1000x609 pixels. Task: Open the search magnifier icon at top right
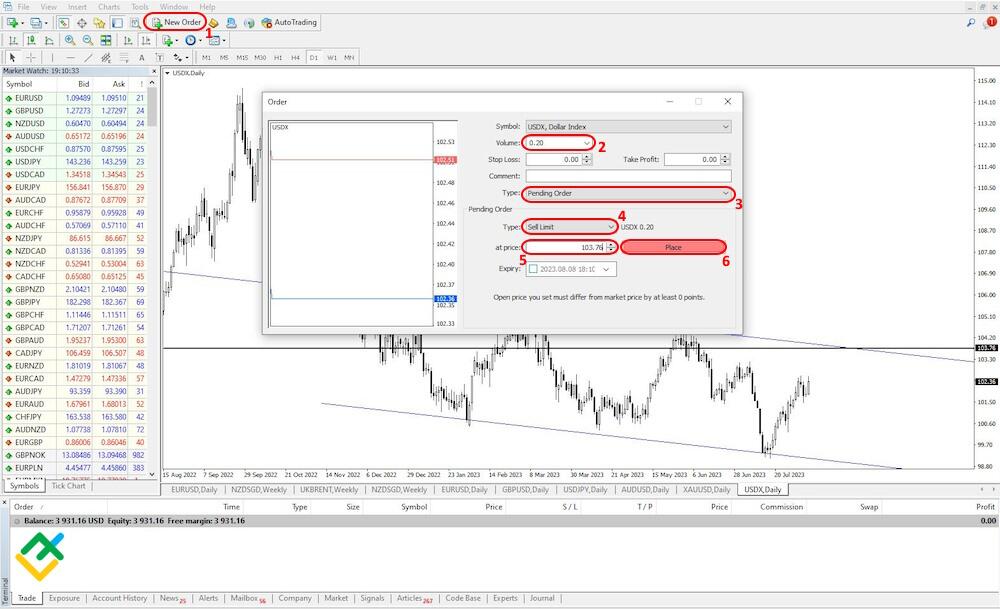(x=971, y=22)
